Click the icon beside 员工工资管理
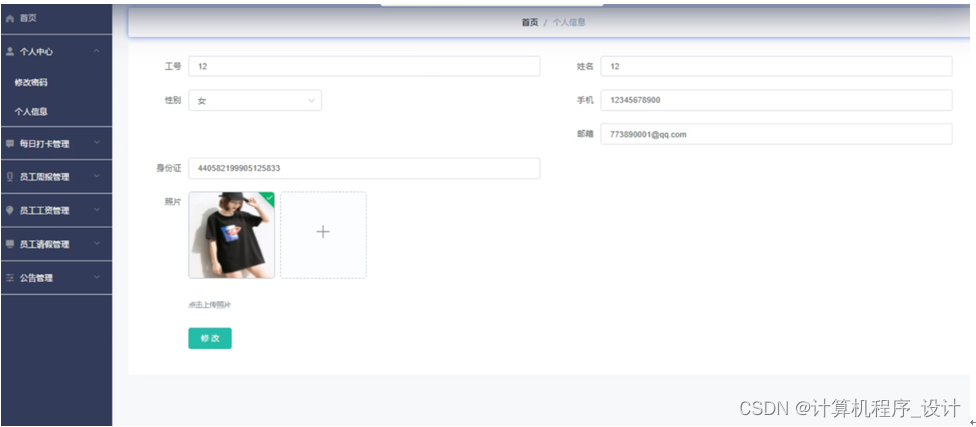This screenshot has height=427, width=976. tap(9, 210)
